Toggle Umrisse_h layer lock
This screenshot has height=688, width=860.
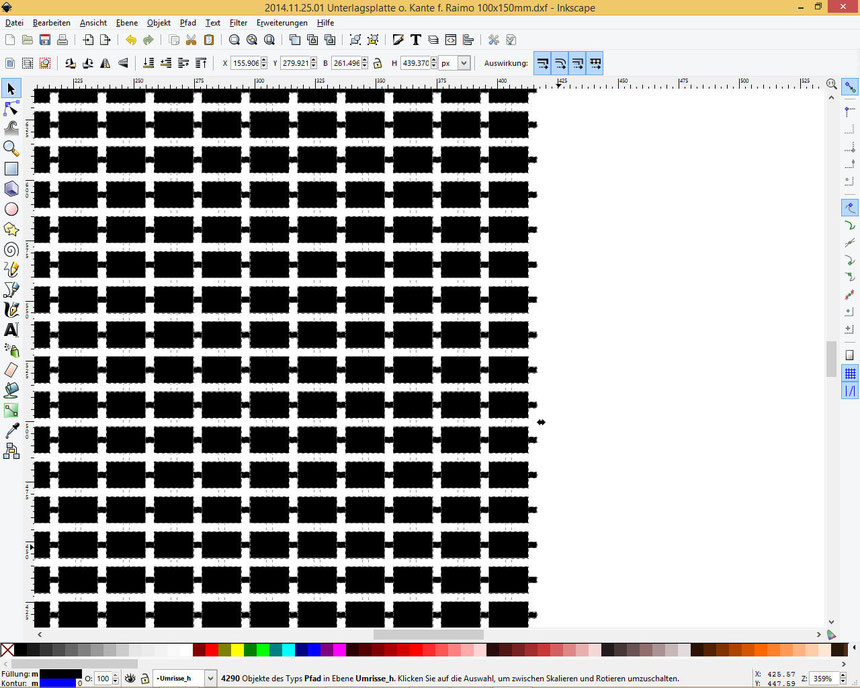pos(145,678)
